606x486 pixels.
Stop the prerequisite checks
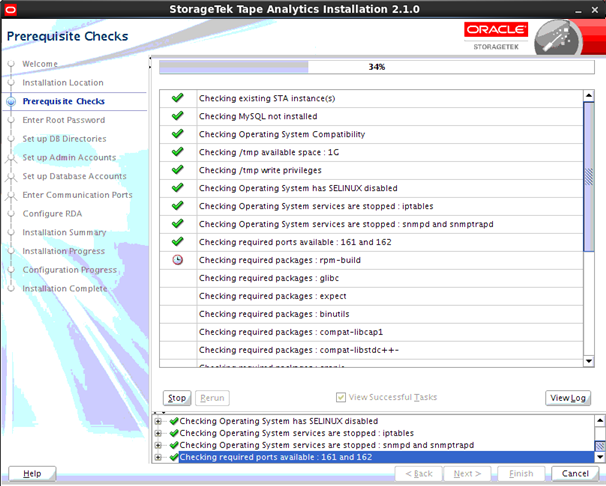[177, 398]
